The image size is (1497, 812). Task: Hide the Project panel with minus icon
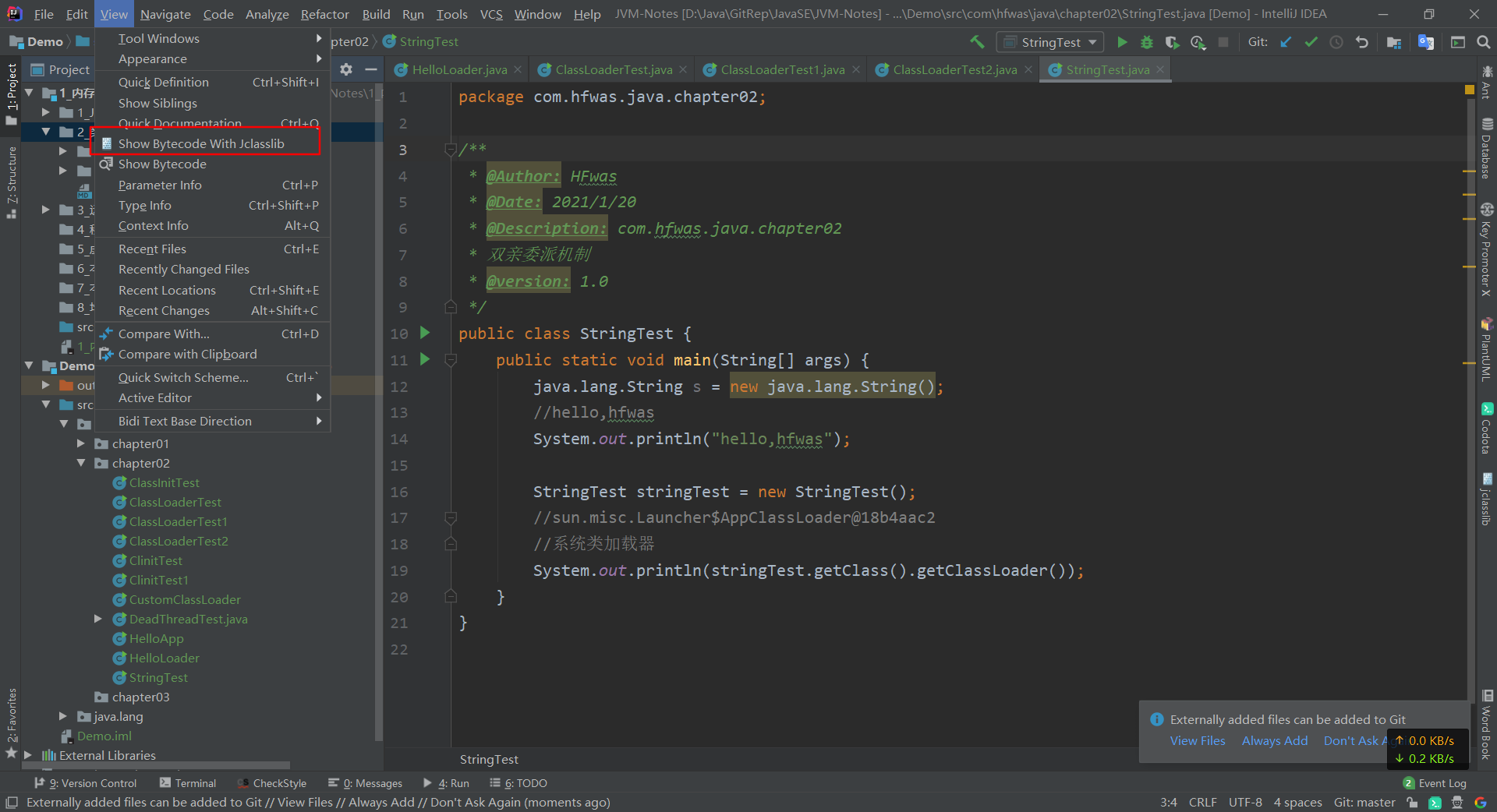tap(371, 69)
